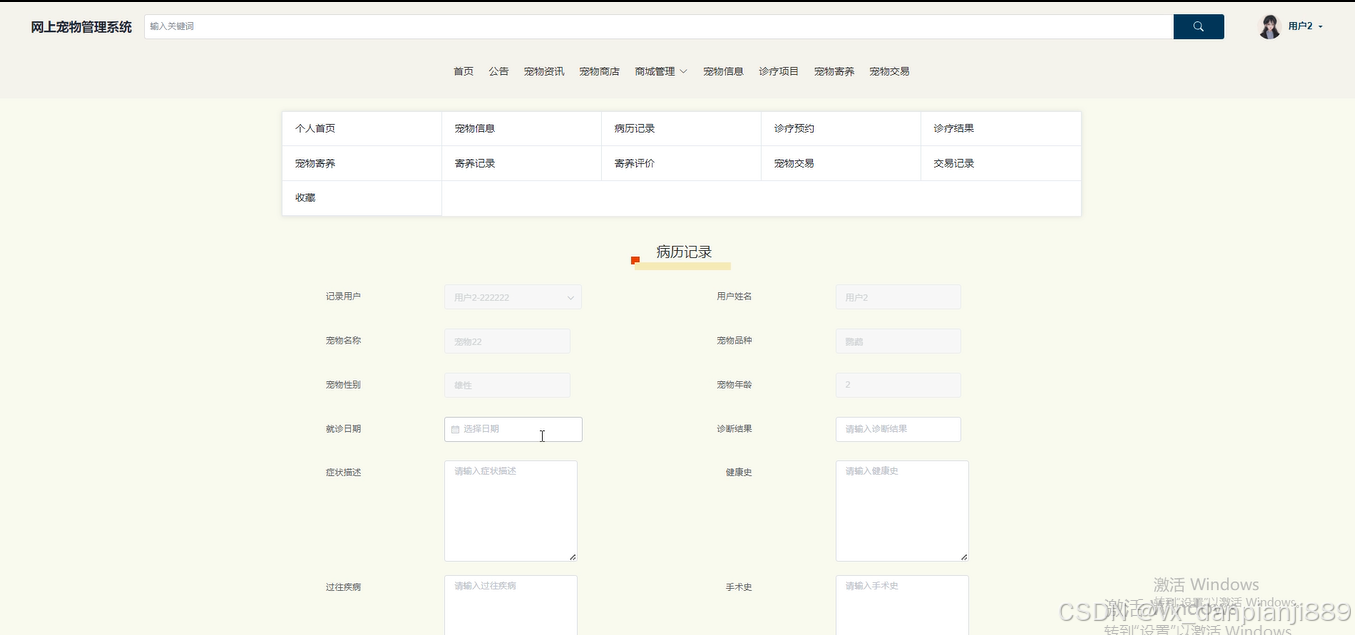Click the 健康史 text area

902,511
